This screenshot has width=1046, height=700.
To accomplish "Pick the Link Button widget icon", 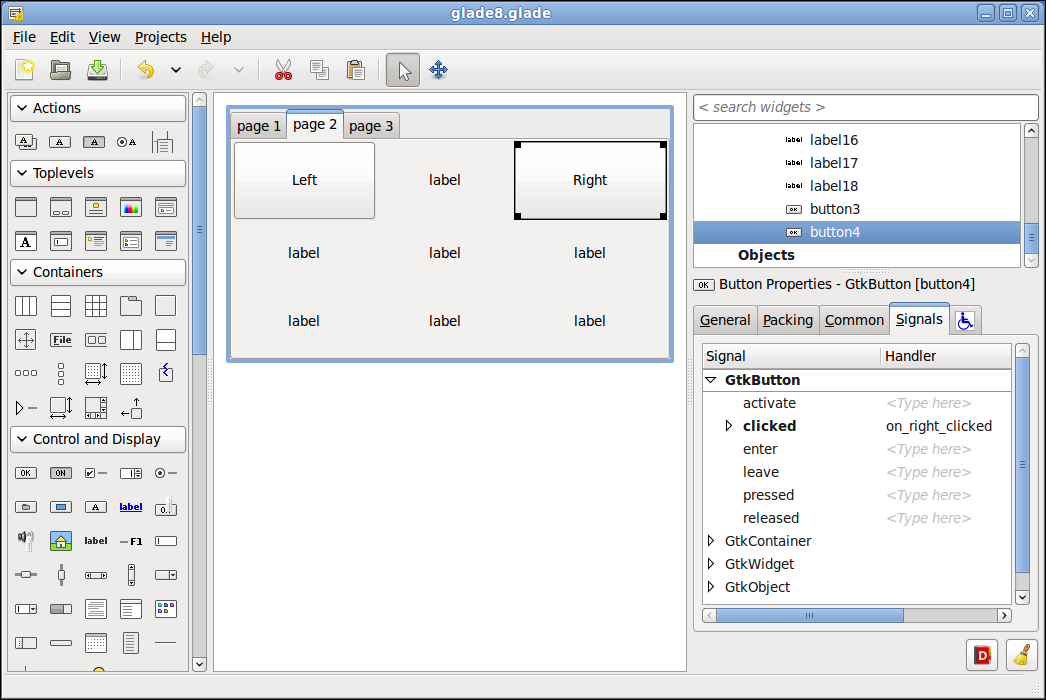I will (x=131, y=507).
